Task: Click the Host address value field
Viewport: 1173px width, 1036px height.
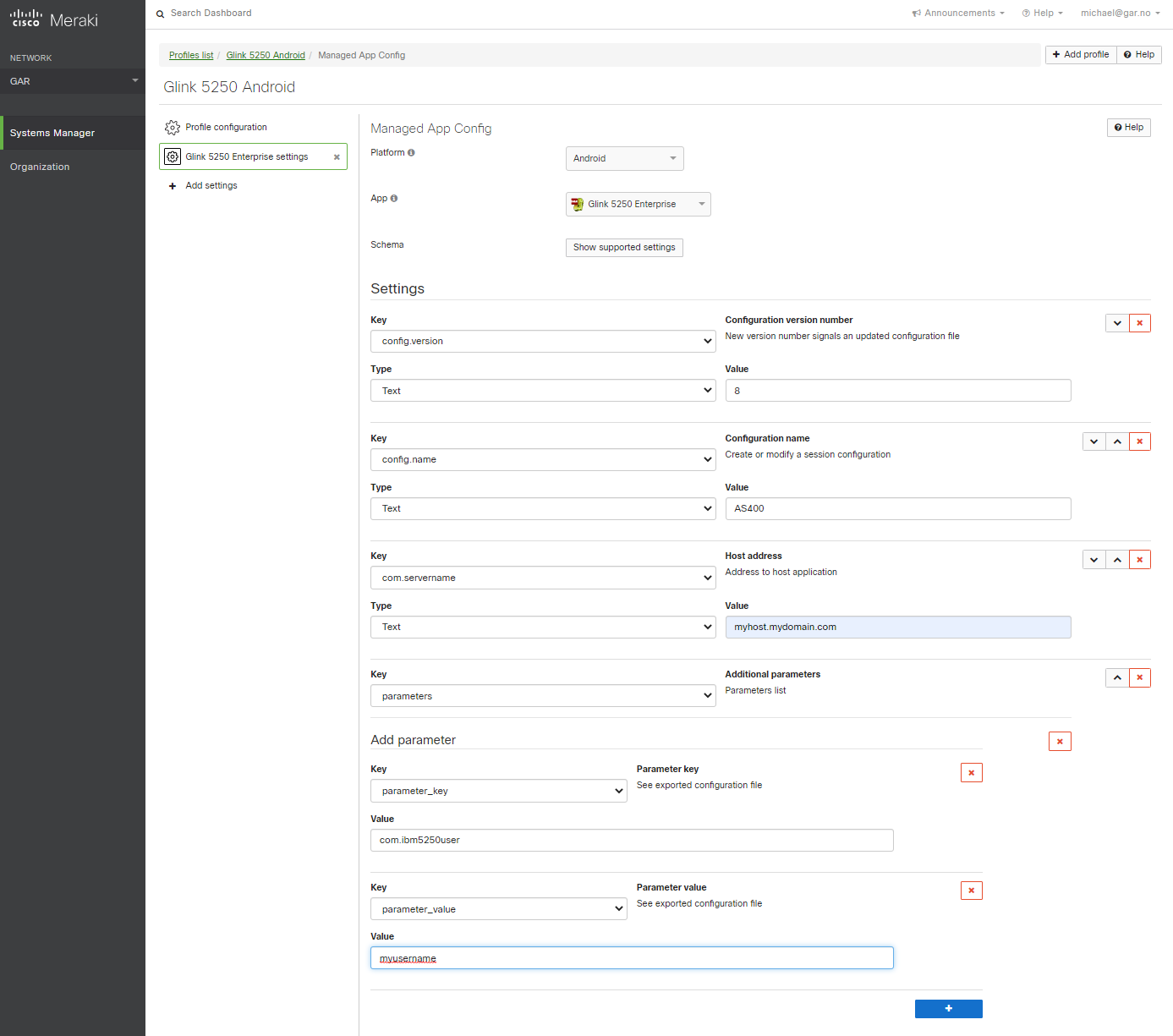Action: click(897, 627)
